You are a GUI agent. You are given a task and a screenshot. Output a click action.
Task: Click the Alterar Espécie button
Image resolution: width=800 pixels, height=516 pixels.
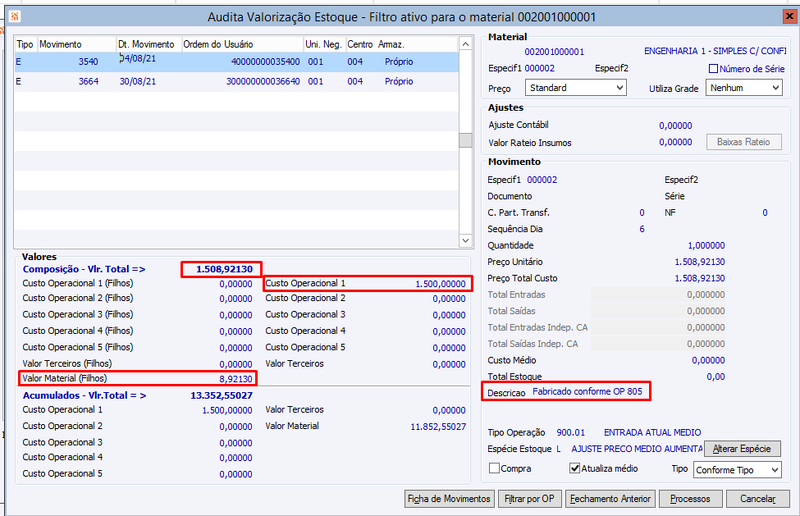tap(742, 449)
